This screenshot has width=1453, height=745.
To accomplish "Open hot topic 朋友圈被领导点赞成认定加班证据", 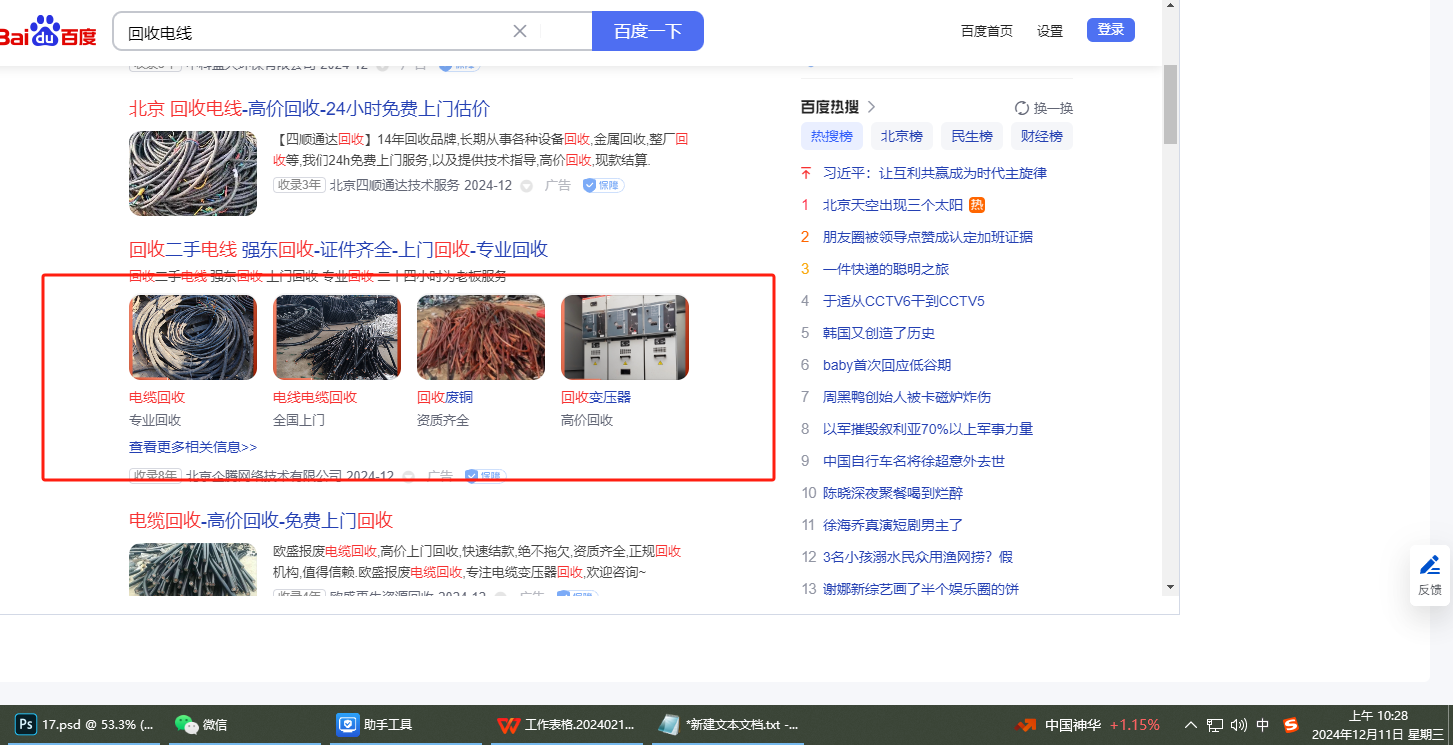I will point(928,237).
